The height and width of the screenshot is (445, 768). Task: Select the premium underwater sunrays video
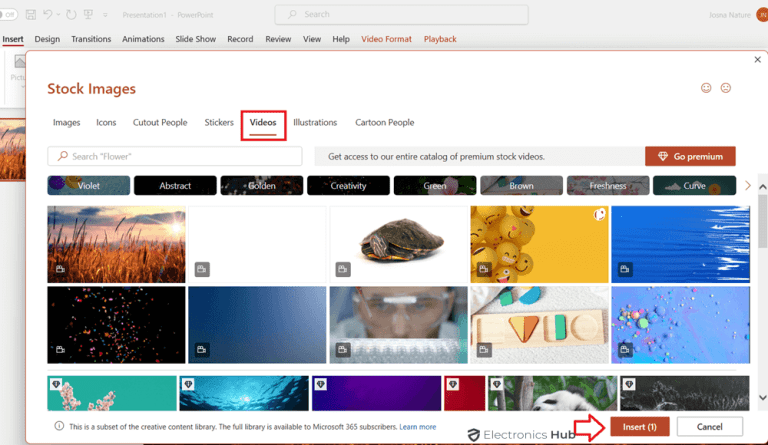click(x=244, y=393)
